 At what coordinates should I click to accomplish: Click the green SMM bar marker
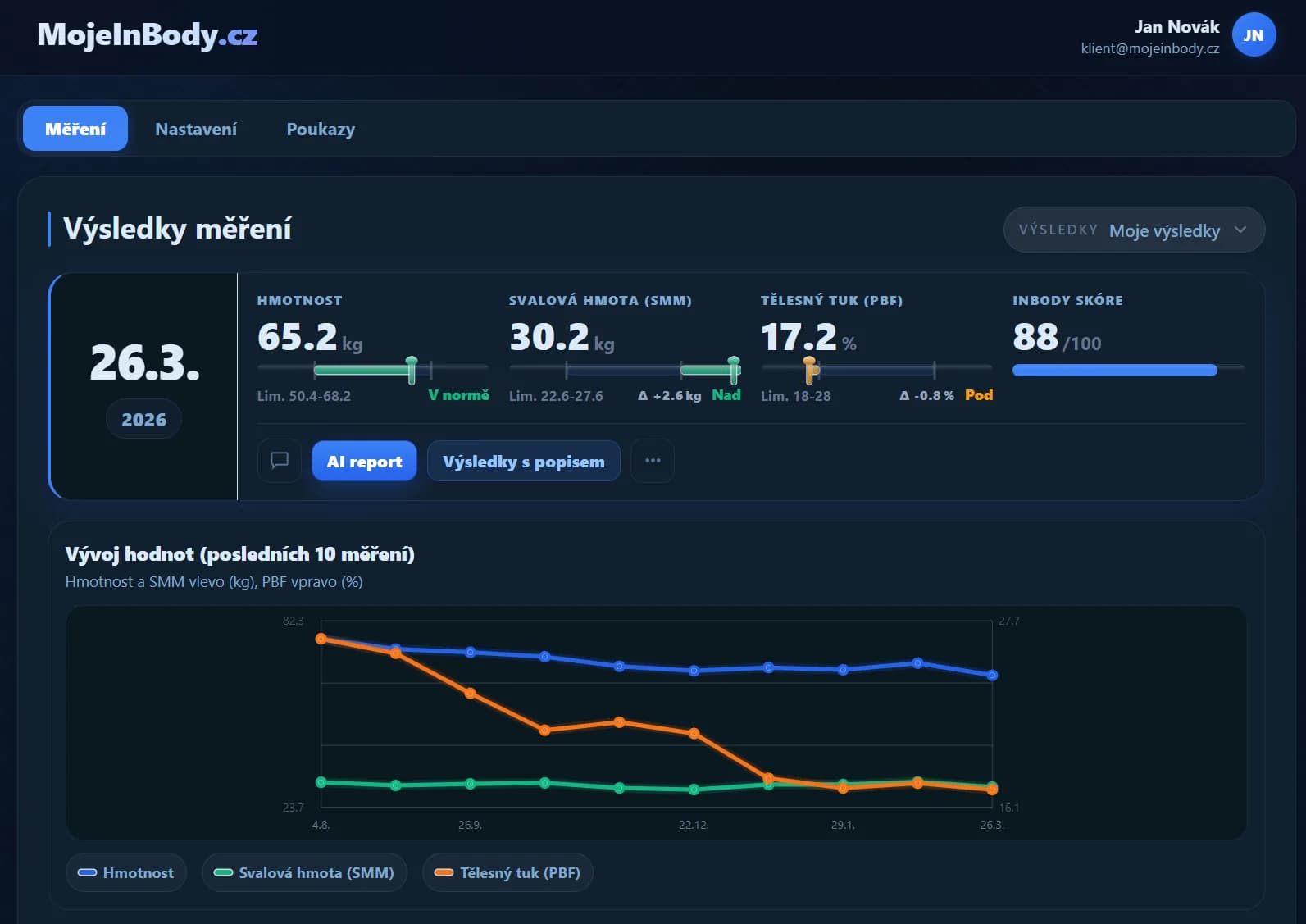[x=734, y=370]
